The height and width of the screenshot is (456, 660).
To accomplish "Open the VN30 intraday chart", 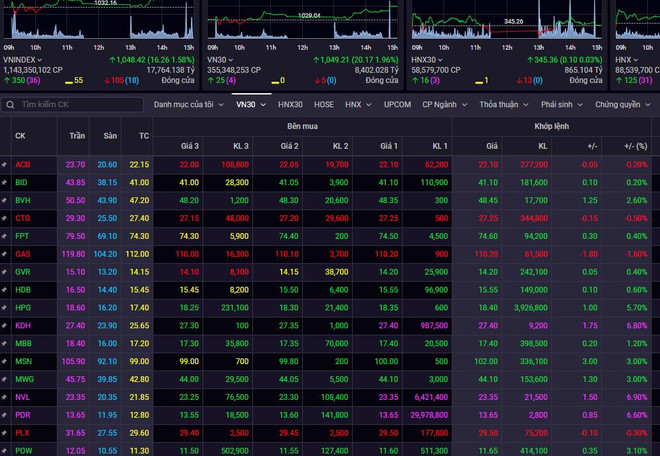I will (x=302, y=20).
